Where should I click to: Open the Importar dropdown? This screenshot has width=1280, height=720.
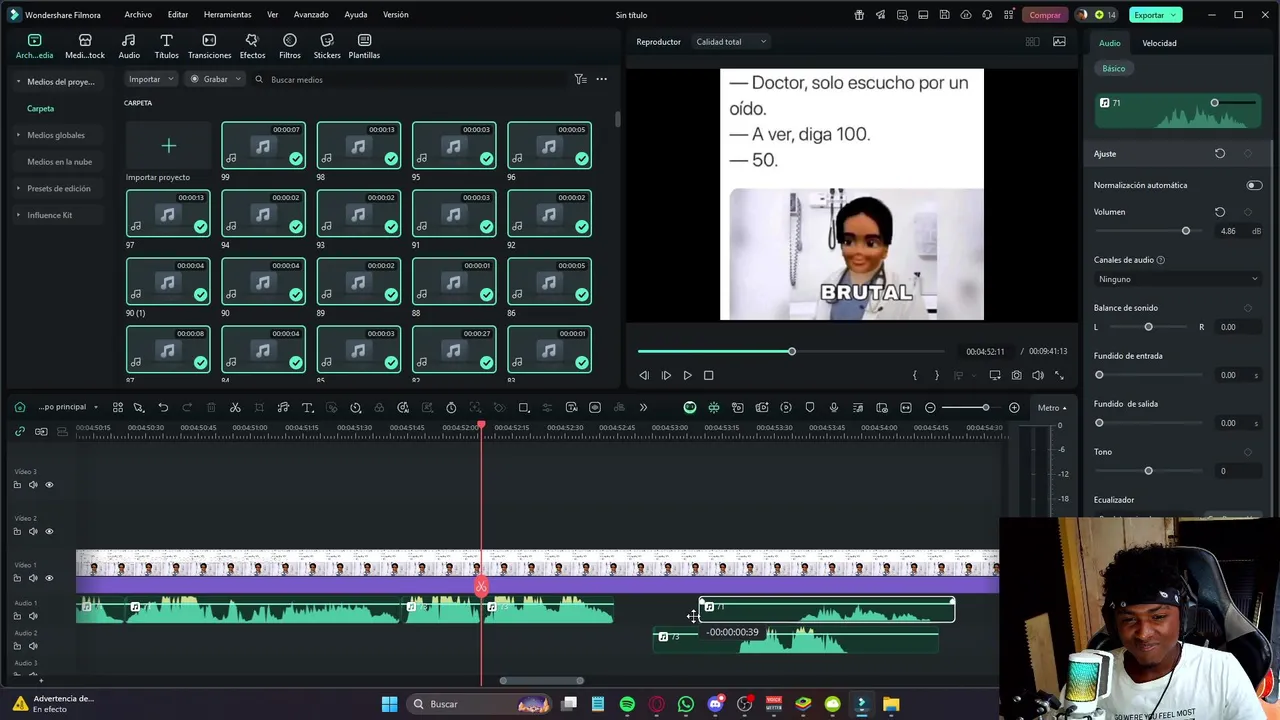tap(151, 79)
